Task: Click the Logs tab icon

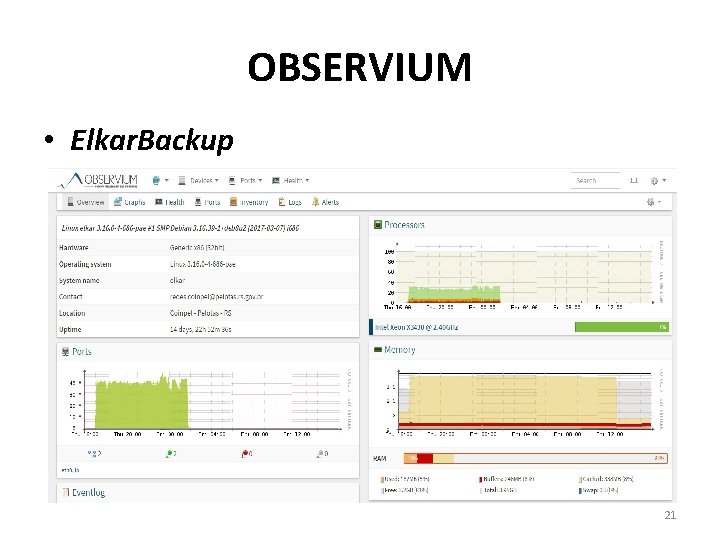Action: [281, 202]
